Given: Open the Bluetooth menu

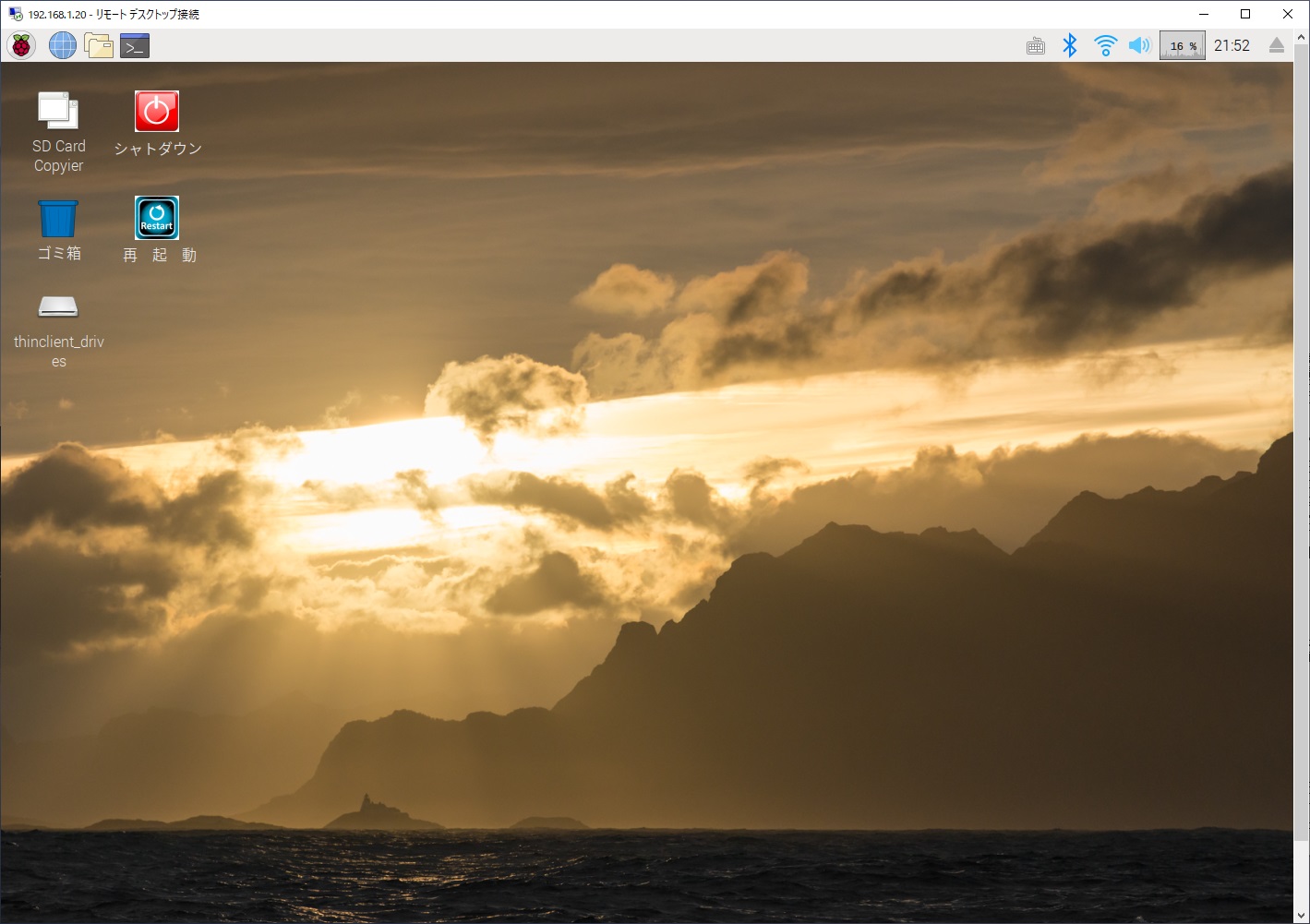Looking at the screenshot, I should (1070, 45).
